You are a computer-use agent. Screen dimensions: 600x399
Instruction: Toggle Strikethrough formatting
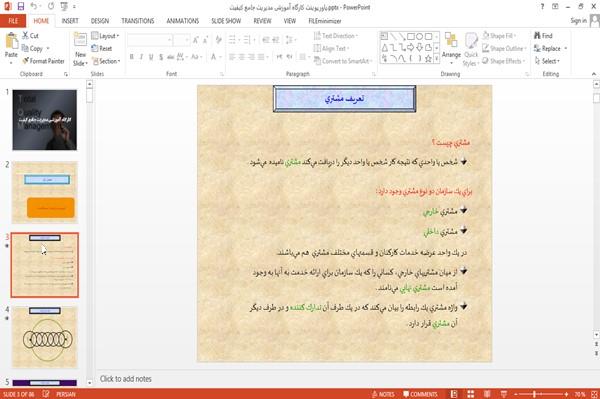(171, 57)
